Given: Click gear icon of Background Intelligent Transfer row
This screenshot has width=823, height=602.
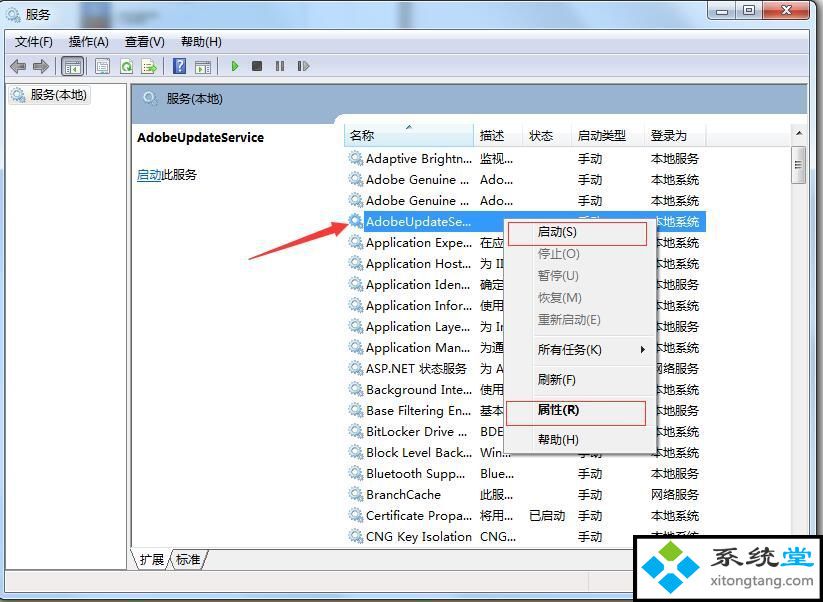Looking at the screenshot, I should tap(356, 389).
